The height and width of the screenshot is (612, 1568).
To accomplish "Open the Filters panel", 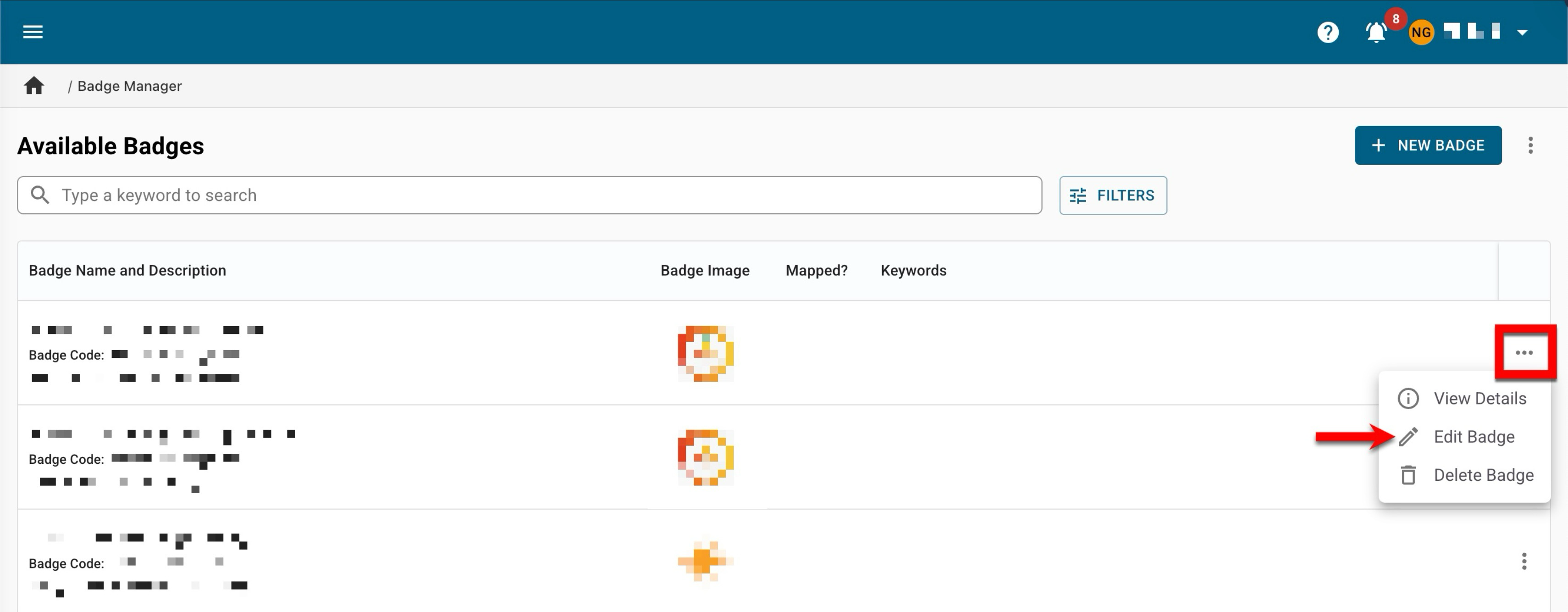I will [x=1113, y=195].
